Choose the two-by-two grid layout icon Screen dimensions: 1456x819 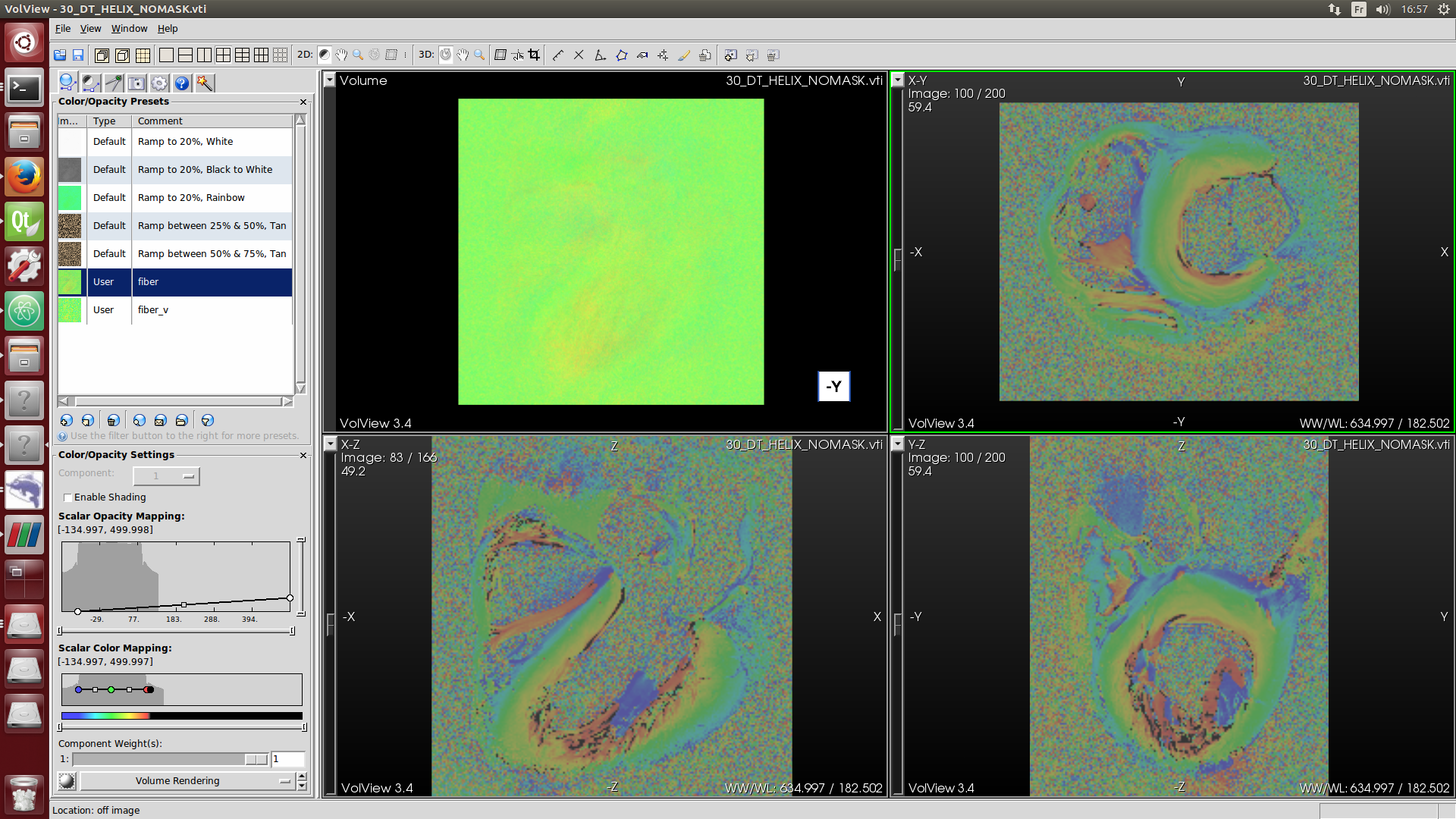tap(223, 55)
